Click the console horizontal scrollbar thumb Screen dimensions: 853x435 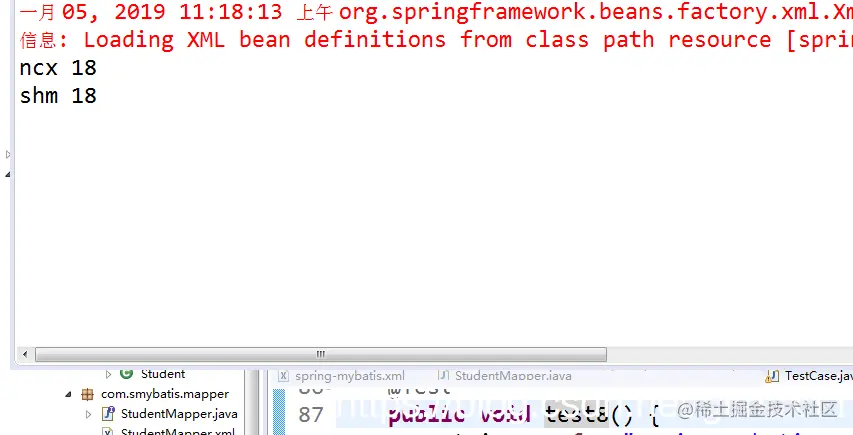pyautogui.click(x=321, y=355)
